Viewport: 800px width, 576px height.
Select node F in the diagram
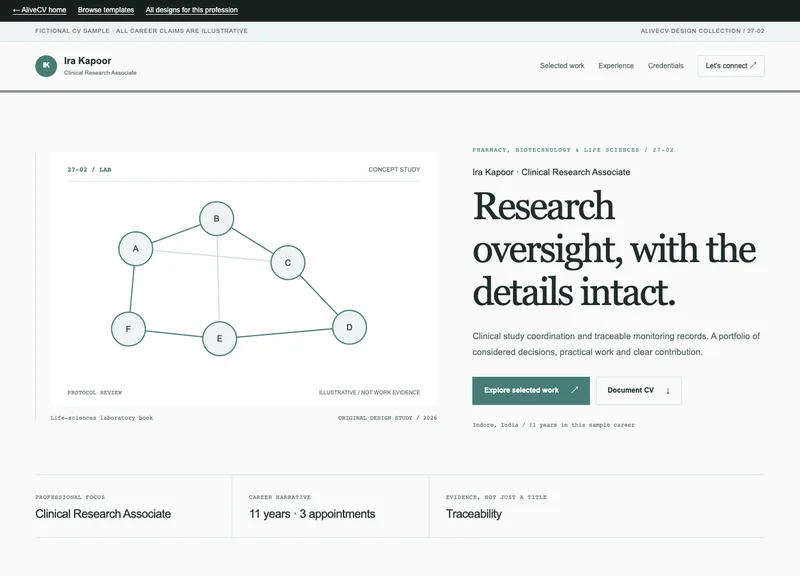coord(128,329)
